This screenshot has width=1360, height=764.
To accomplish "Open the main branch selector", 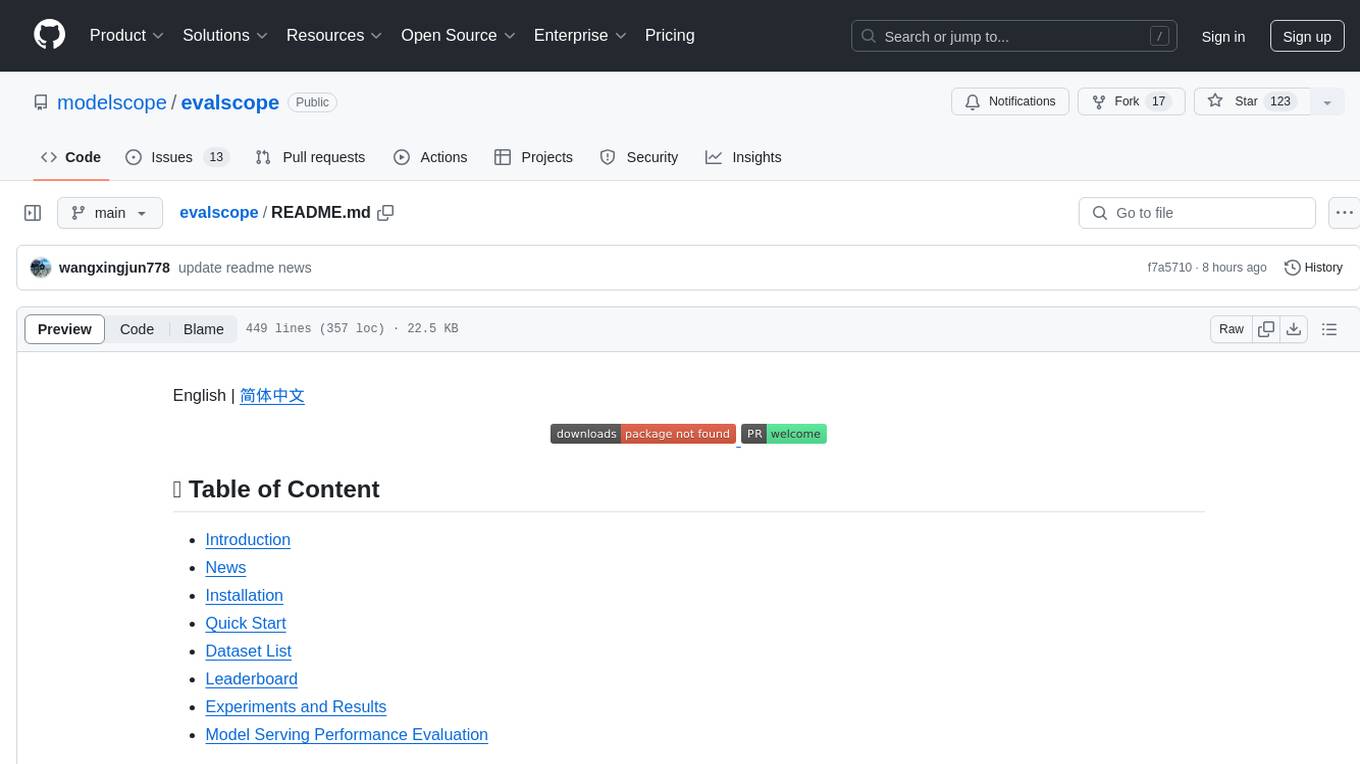I will (110, 213).
